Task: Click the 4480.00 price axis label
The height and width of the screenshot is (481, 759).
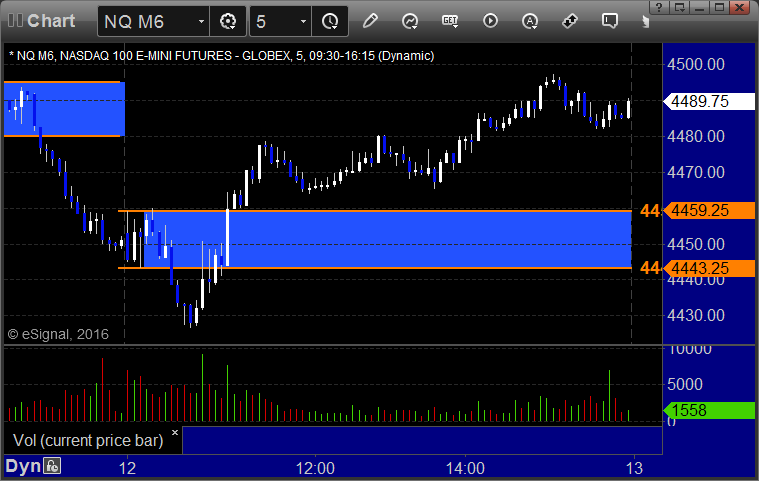Action: coord(696,136)
